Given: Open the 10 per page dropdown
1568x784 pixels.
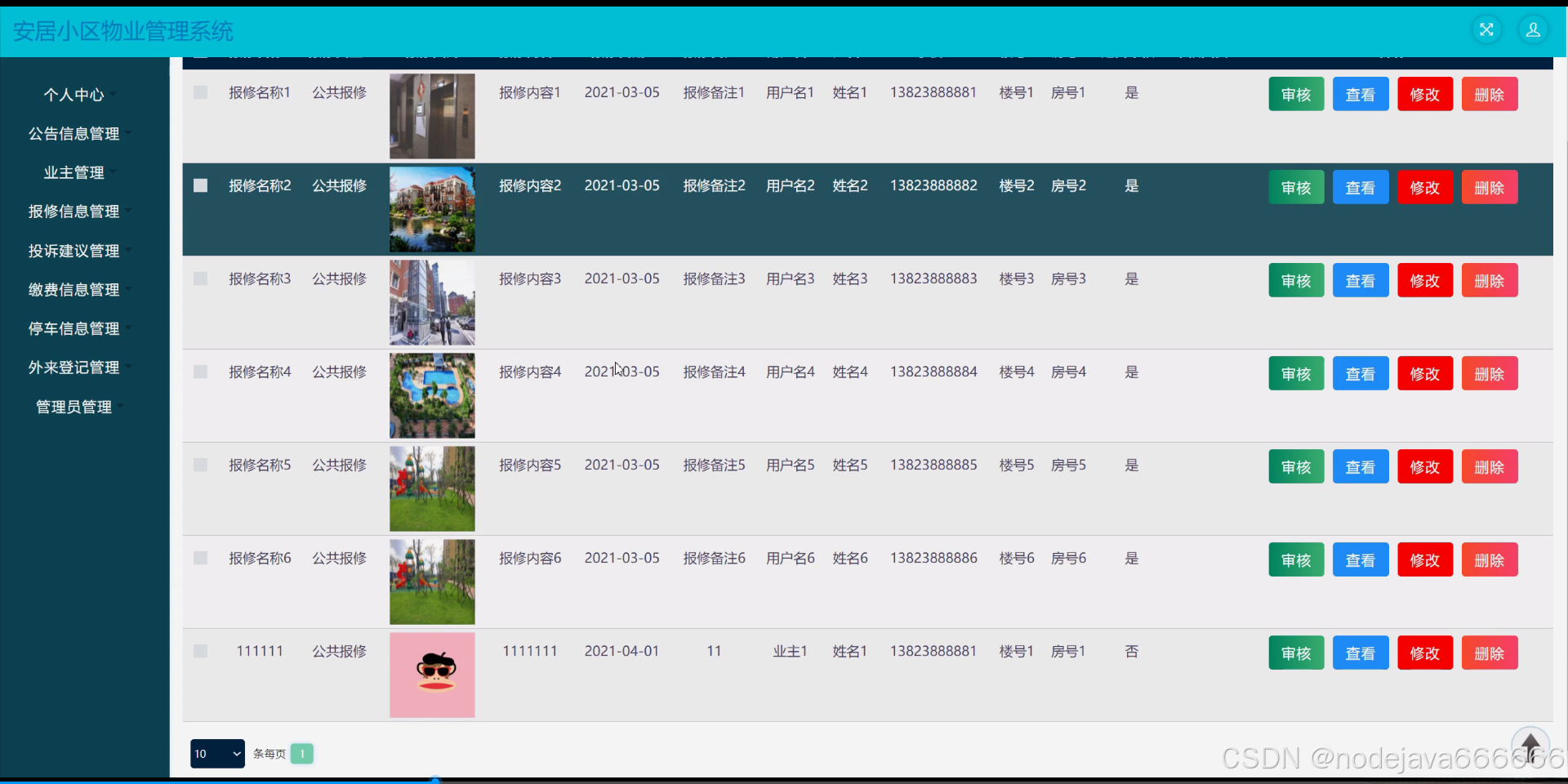Looking at the screenshot, I should pyautogui.click(x=217, y=754).
